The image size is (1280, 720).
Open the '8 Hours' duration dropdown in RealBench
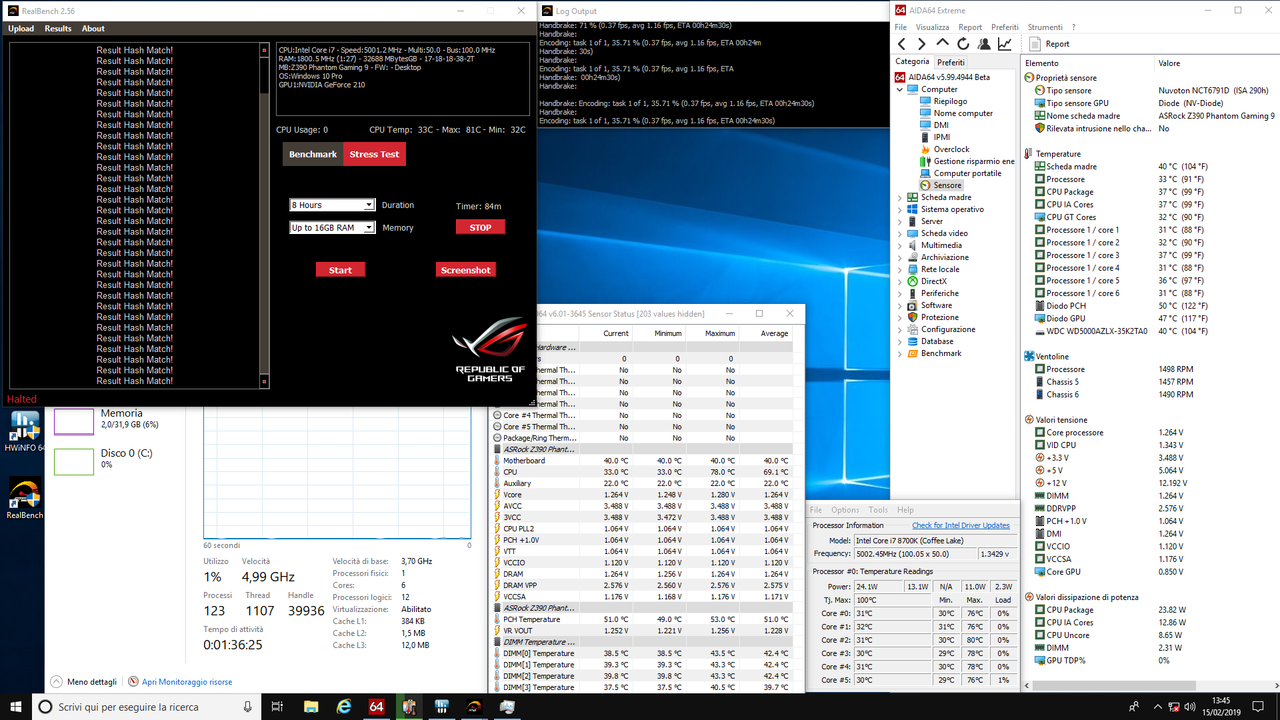tap(332, 205)
